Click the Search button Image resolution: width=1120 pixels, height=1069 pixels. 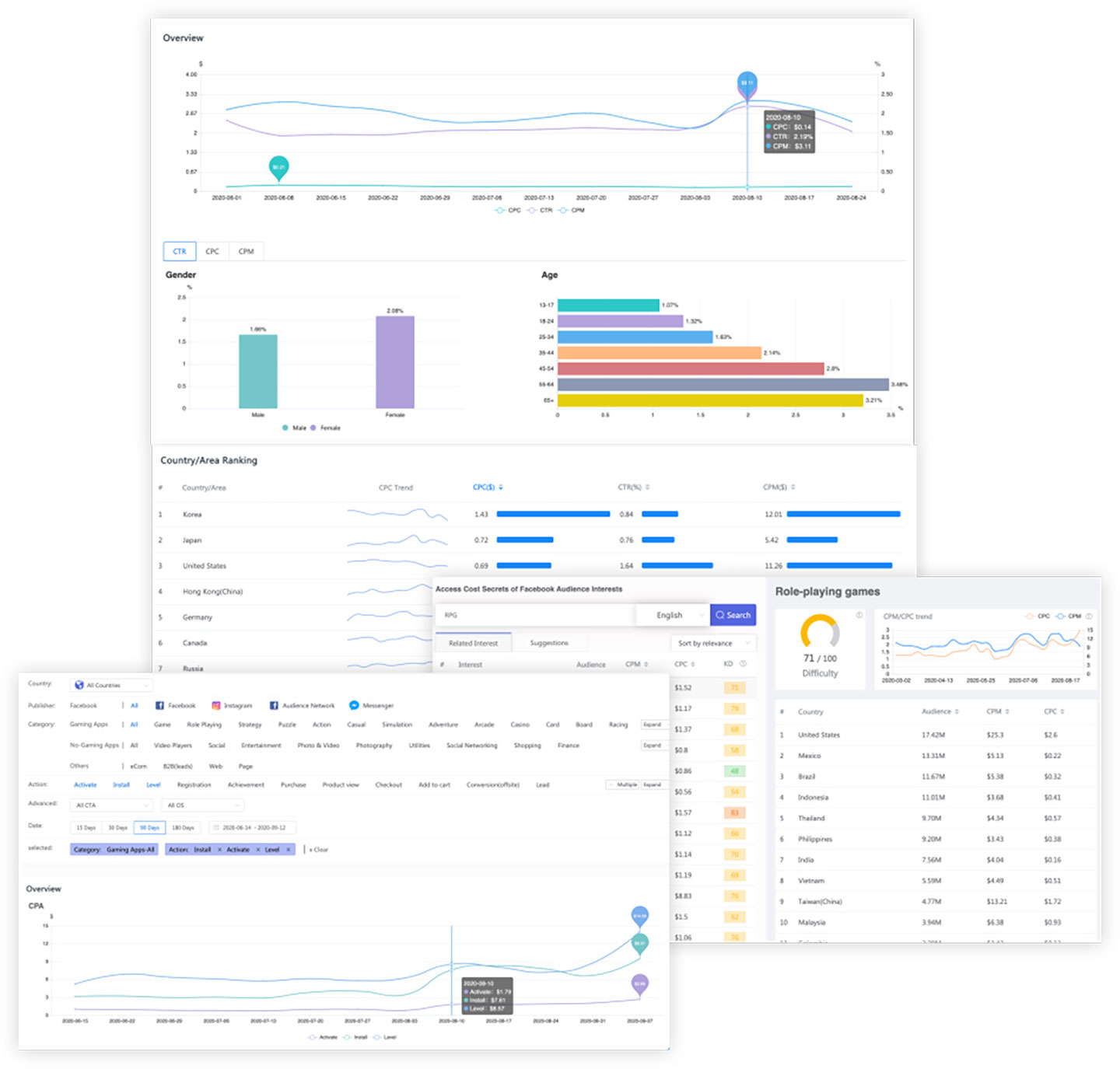click(x=733, y=615)
